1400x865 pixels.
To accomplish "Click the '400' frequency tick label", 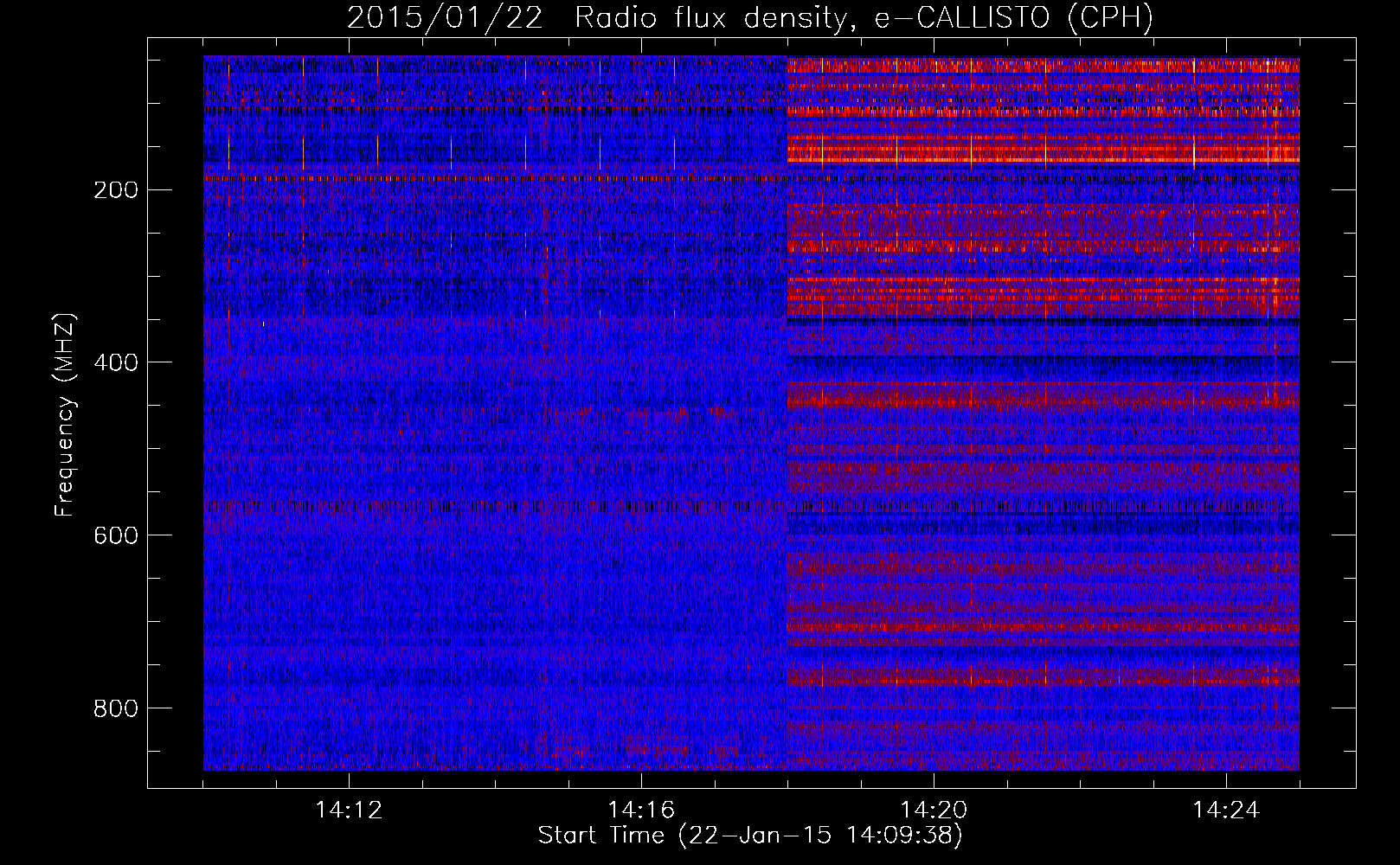I will click(x=115, y=363).
